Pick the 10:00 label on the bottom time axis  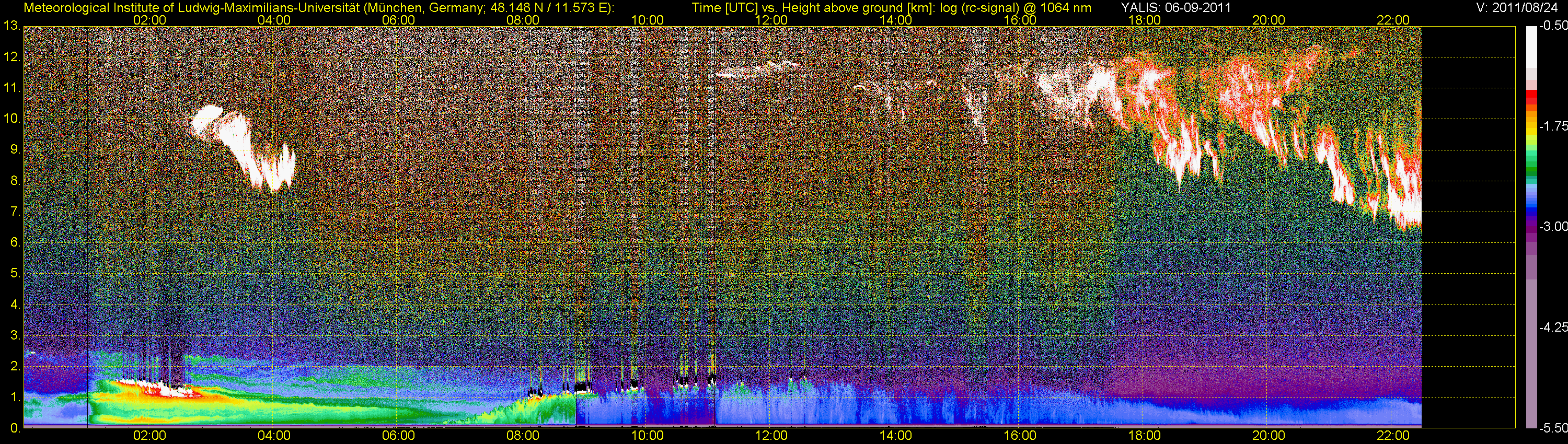(647, 436)
